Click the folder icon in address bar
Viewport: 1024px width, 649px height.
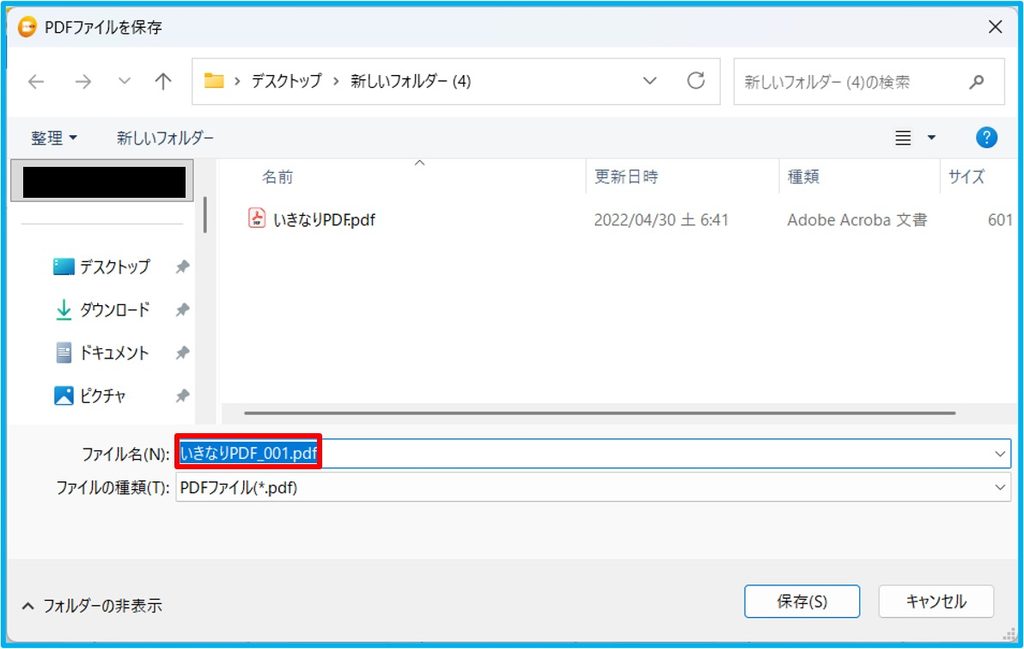click(214, 81)
